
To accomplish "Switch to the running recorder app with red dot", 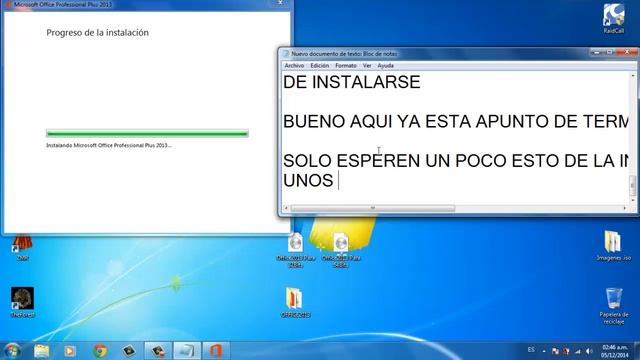I will pyautogui.click(x=158, y=351).
